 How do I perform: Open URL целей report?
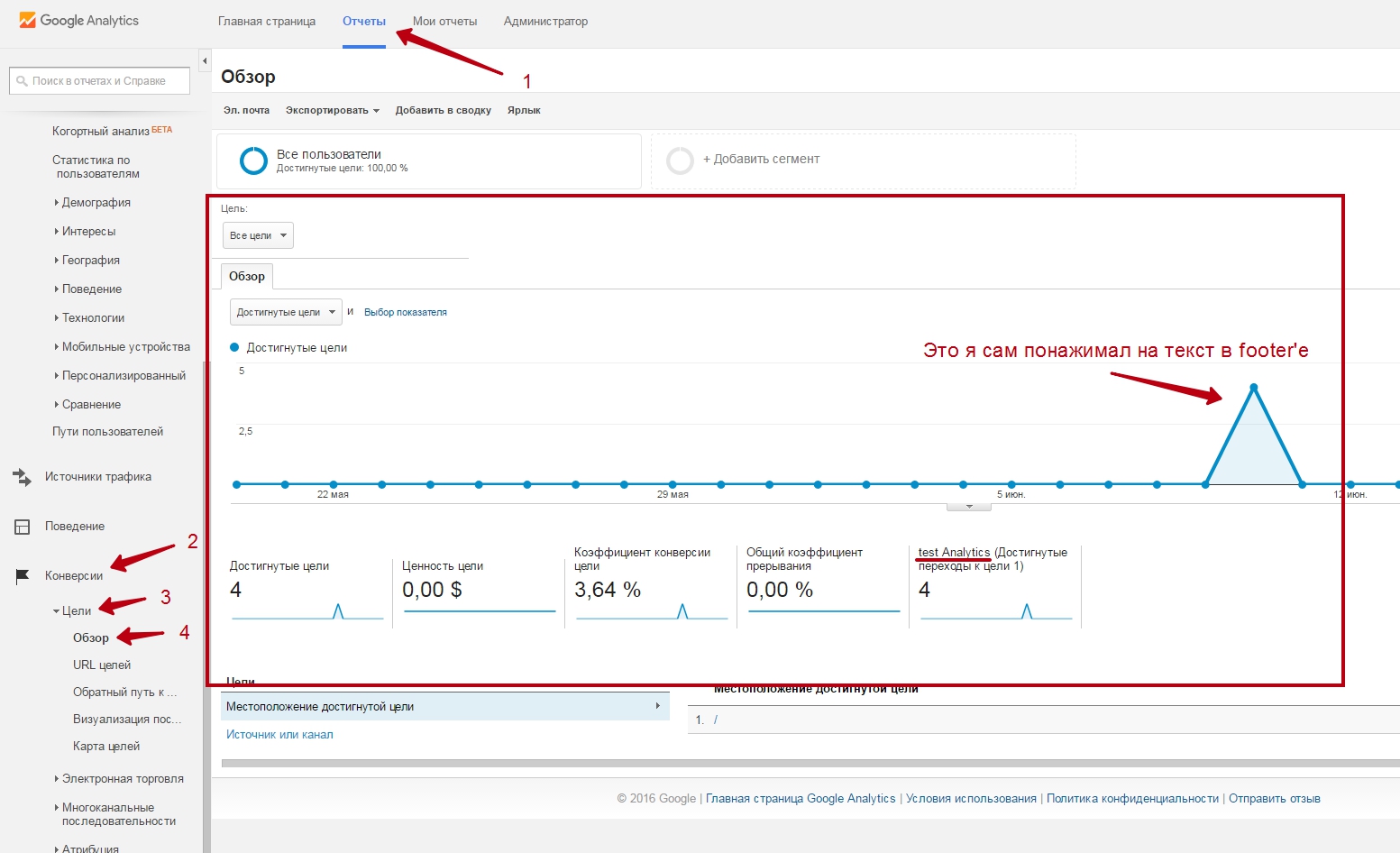[x=102, y=665]
